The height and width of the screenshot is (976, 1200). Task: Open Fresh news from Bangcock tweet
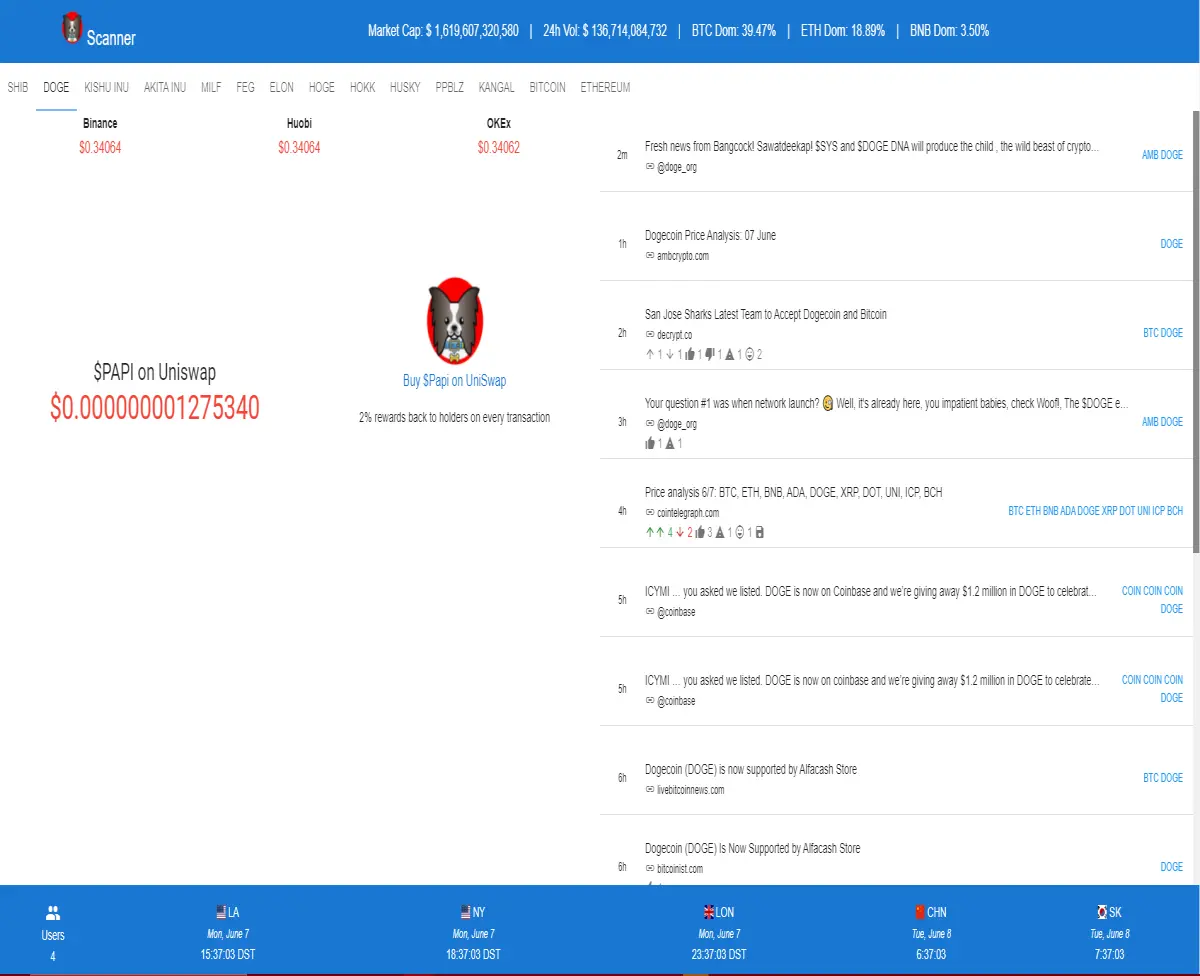(x=872, y=146)
